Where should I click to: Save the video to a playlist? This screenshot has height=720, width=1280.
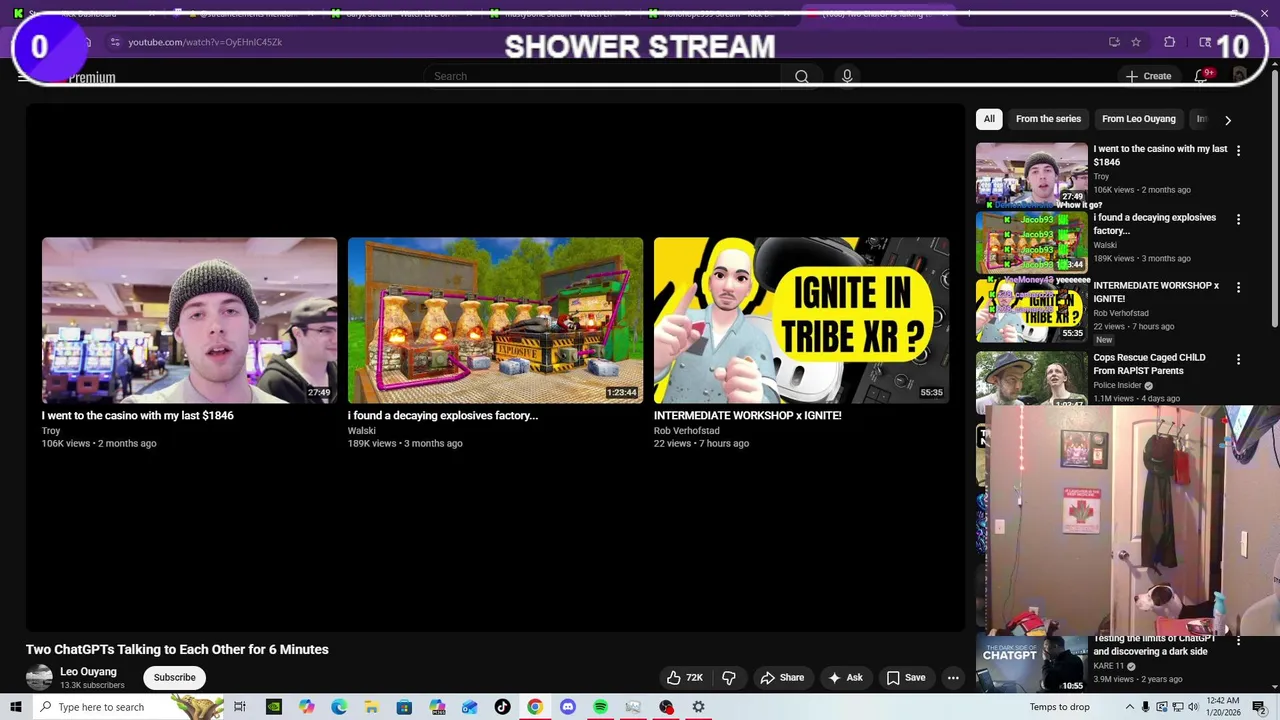point(906,677)
